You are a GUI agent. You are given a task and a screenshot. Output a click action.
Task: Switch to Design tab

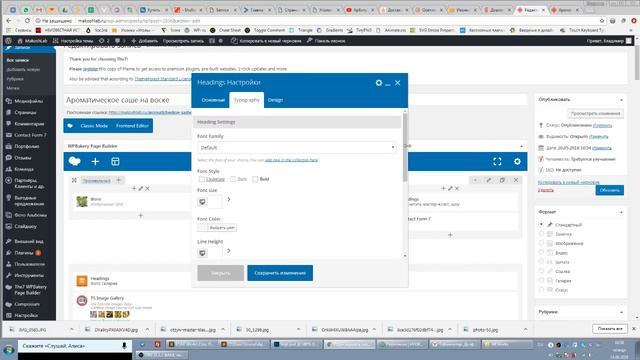[275, 100]
